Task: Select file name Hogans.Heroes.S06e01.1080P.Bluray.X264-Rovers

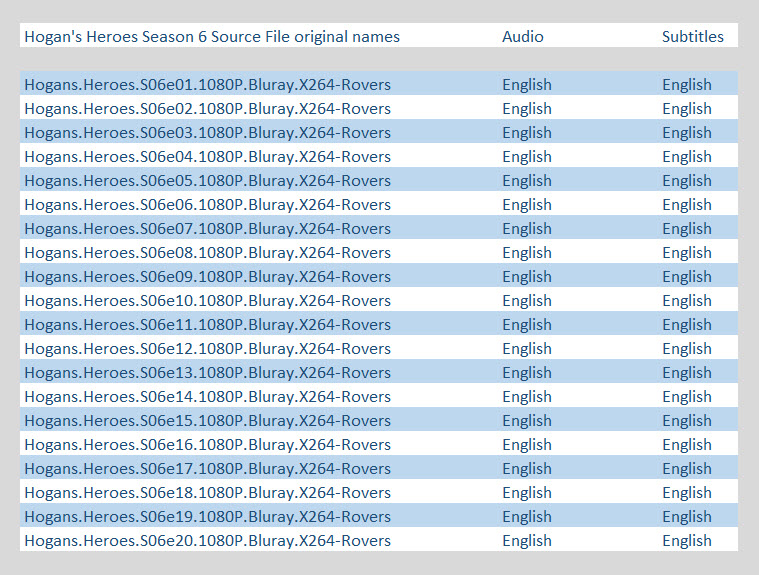Action: pos(208,85)
